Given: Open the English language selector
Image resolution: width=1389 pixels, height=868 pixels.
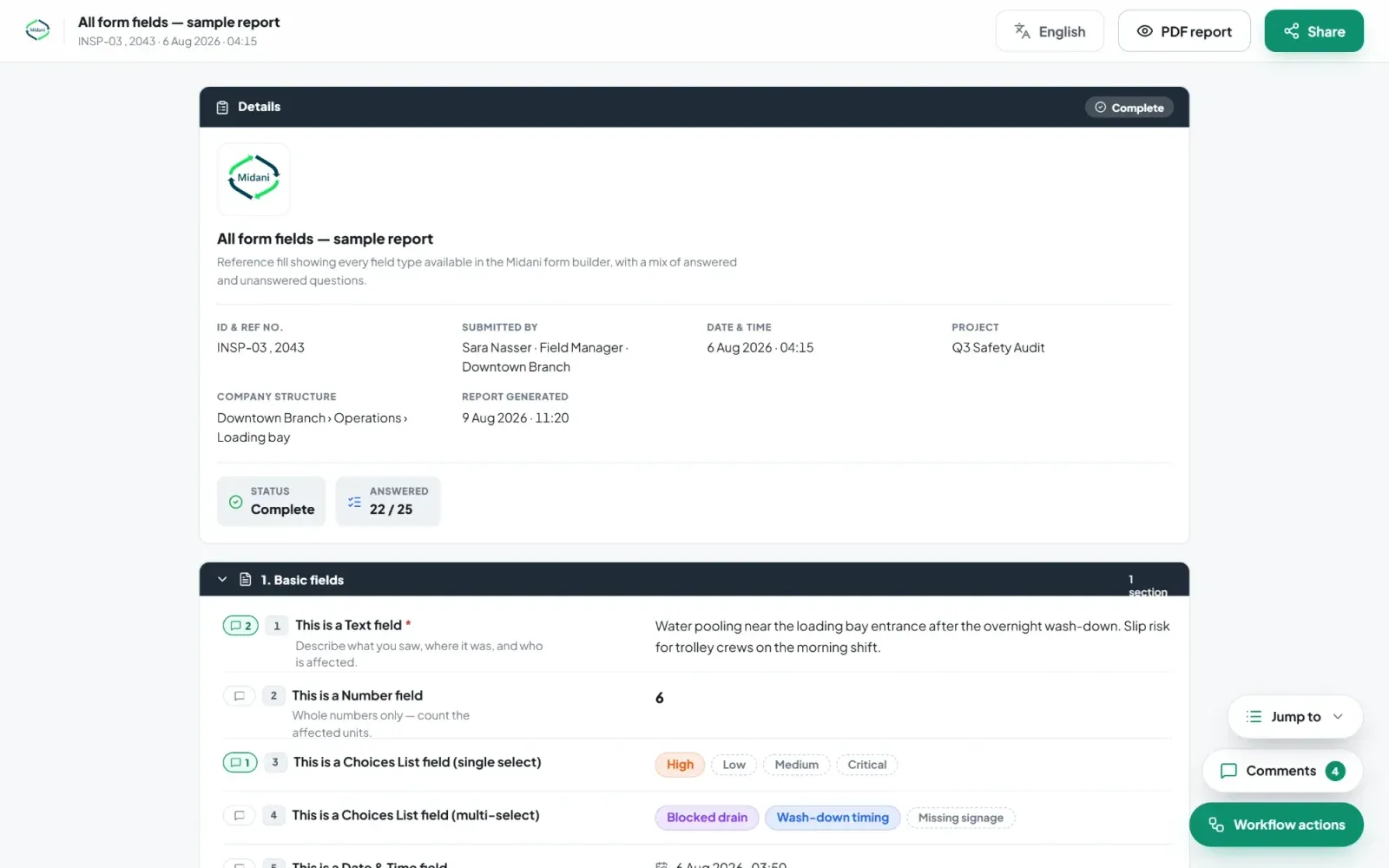Looking at the screenshot, I should click(x=1050, y=31).
